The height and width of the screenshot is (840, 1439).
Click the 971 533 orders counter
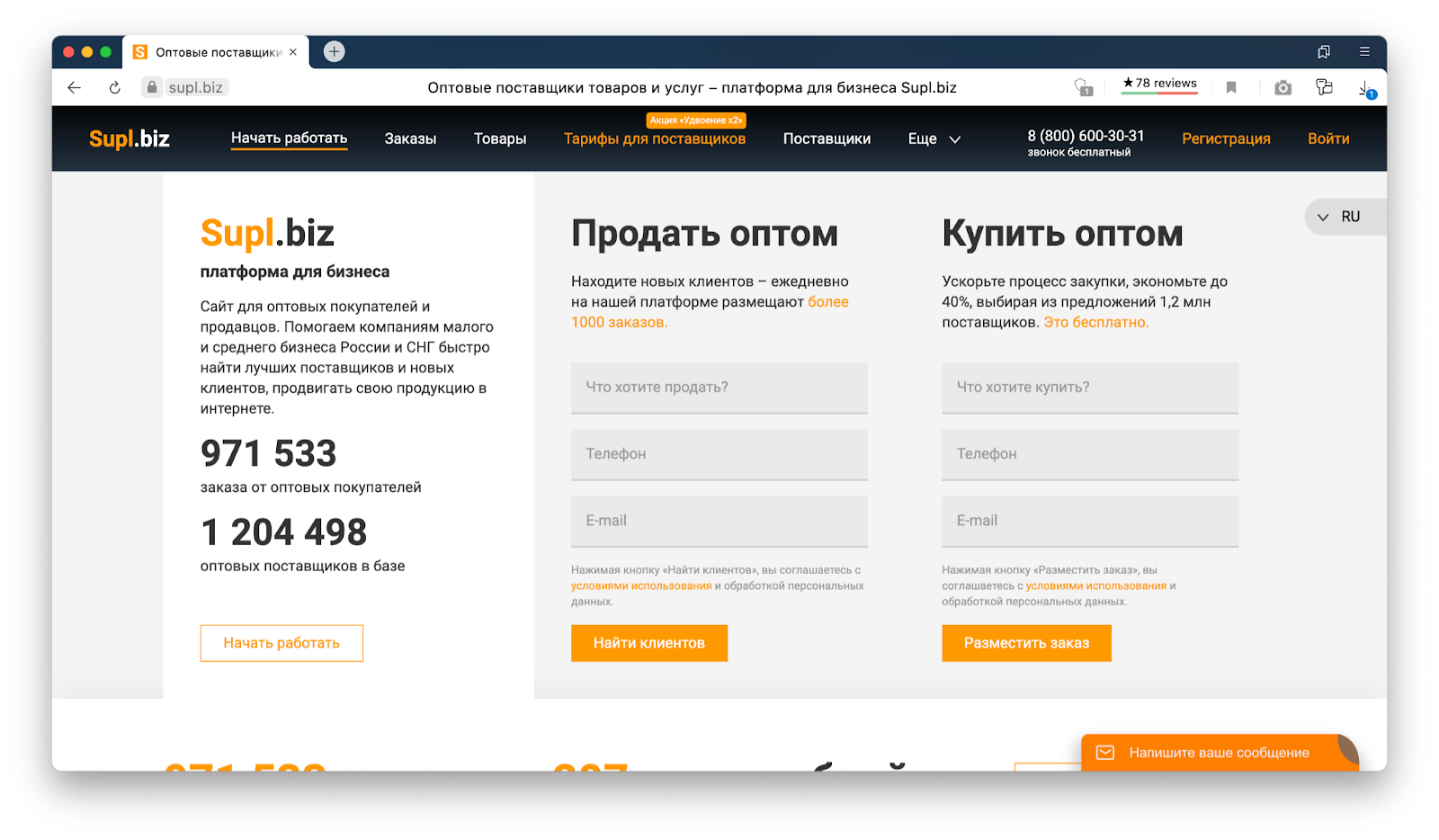(x=268, y=453)
